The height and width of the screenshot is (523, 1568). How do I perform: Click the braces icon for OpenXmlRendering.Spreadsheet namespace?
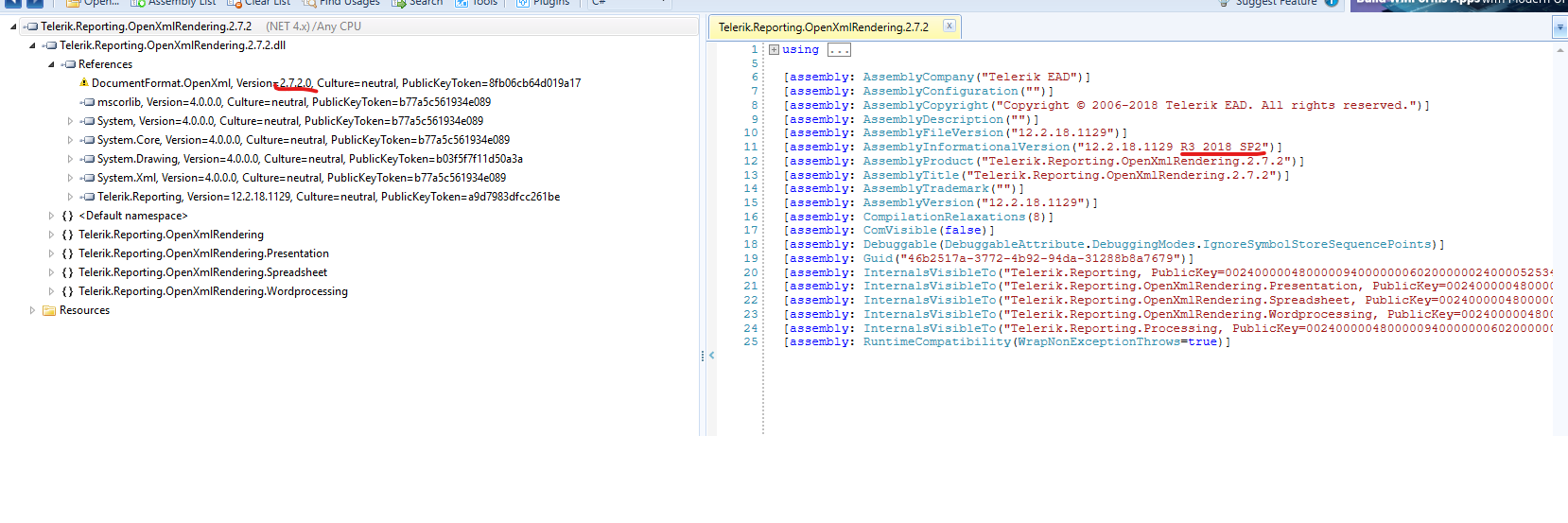coord(68,272)
